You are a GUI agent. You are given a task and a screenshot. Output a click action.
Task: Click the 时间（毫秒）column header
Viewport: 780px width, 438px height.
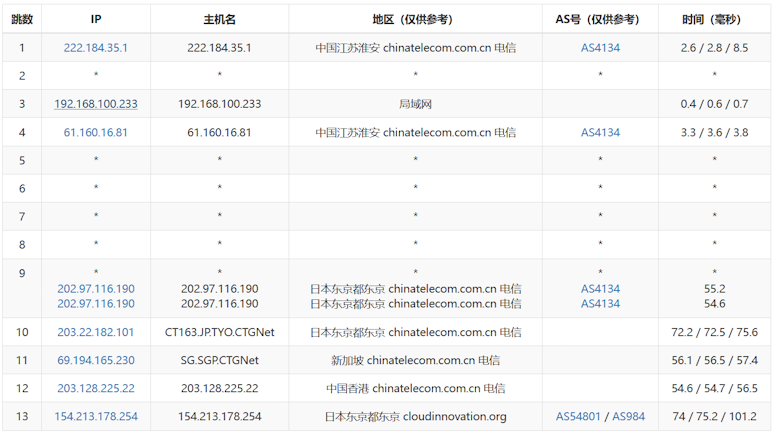click(714, 19)
